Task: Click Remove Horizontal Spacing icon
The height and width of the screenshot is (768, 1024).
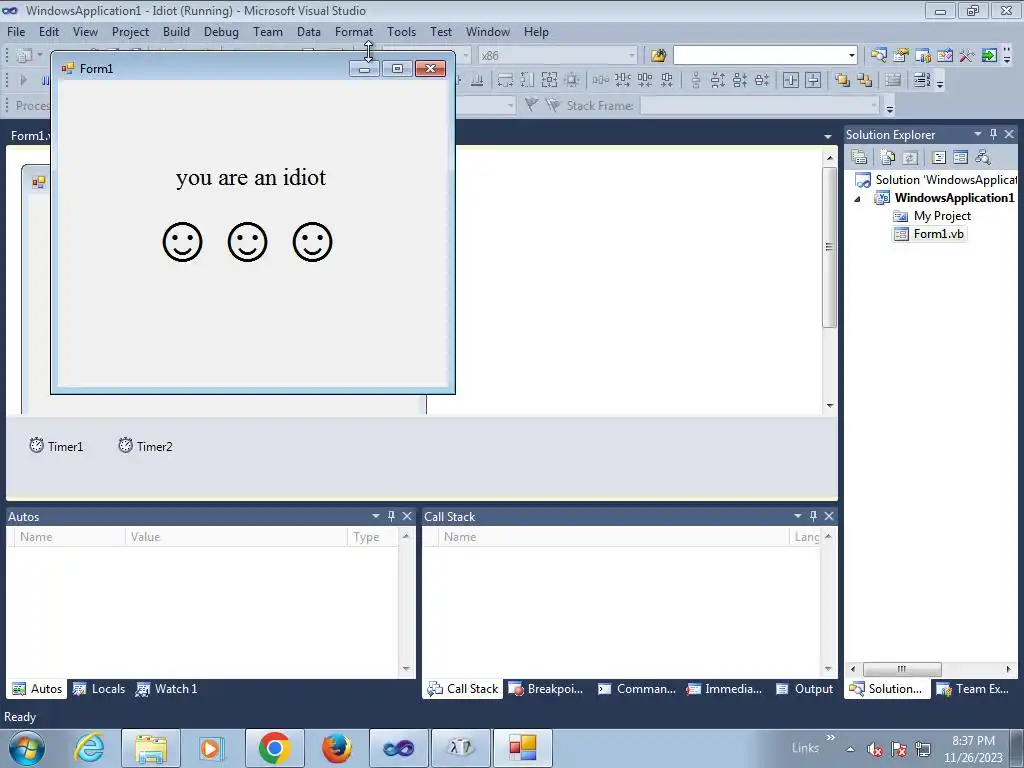Action: click(x=667, y=80)
